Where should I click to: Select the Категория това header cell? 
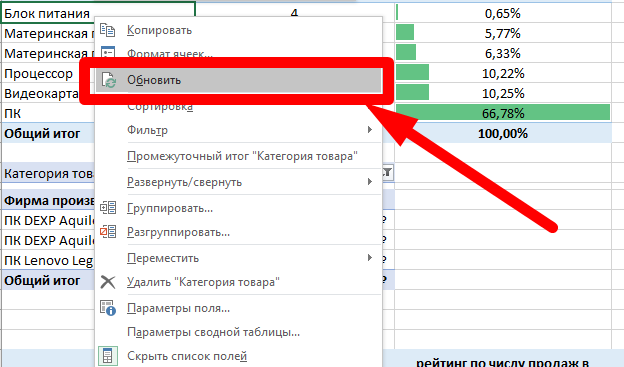coord(48,173)
